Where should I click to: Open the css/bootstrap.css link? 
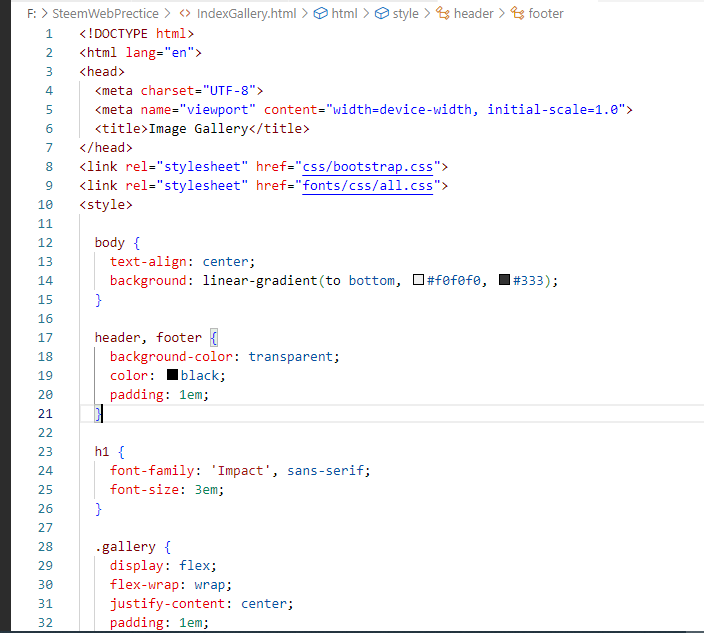coord(367,167)
